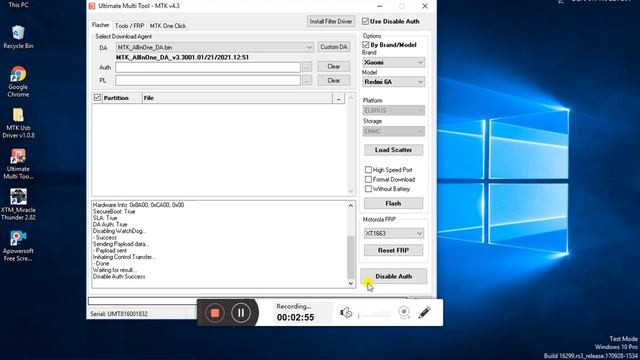
Task: Open the DA MTK_AllInOne_DA.bin dropdown
Action: coord(215,47)
